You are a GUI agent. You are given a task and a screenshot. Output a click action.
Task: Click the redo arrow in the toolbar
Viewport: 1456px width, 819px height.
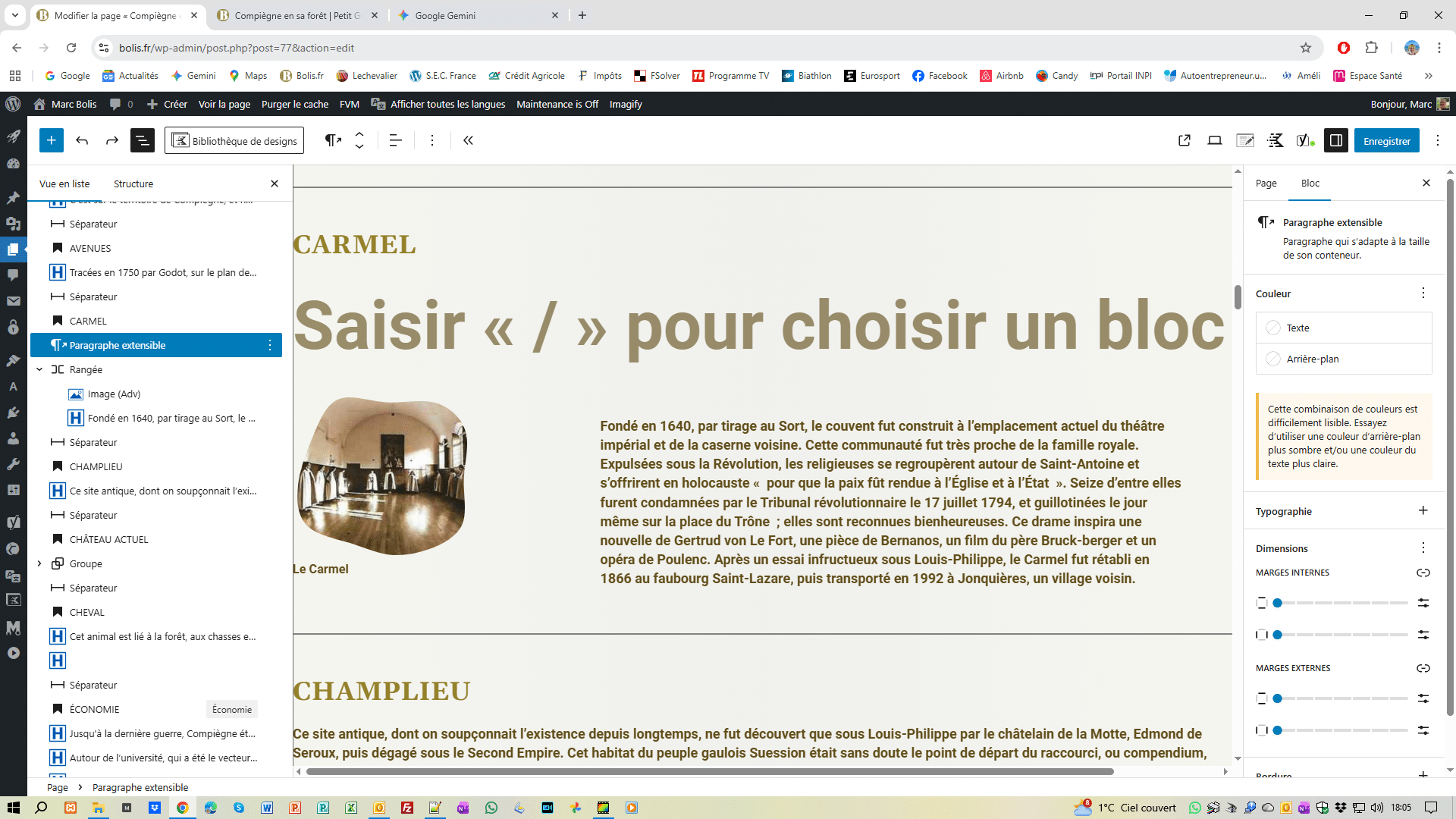(x=112, y=140)
